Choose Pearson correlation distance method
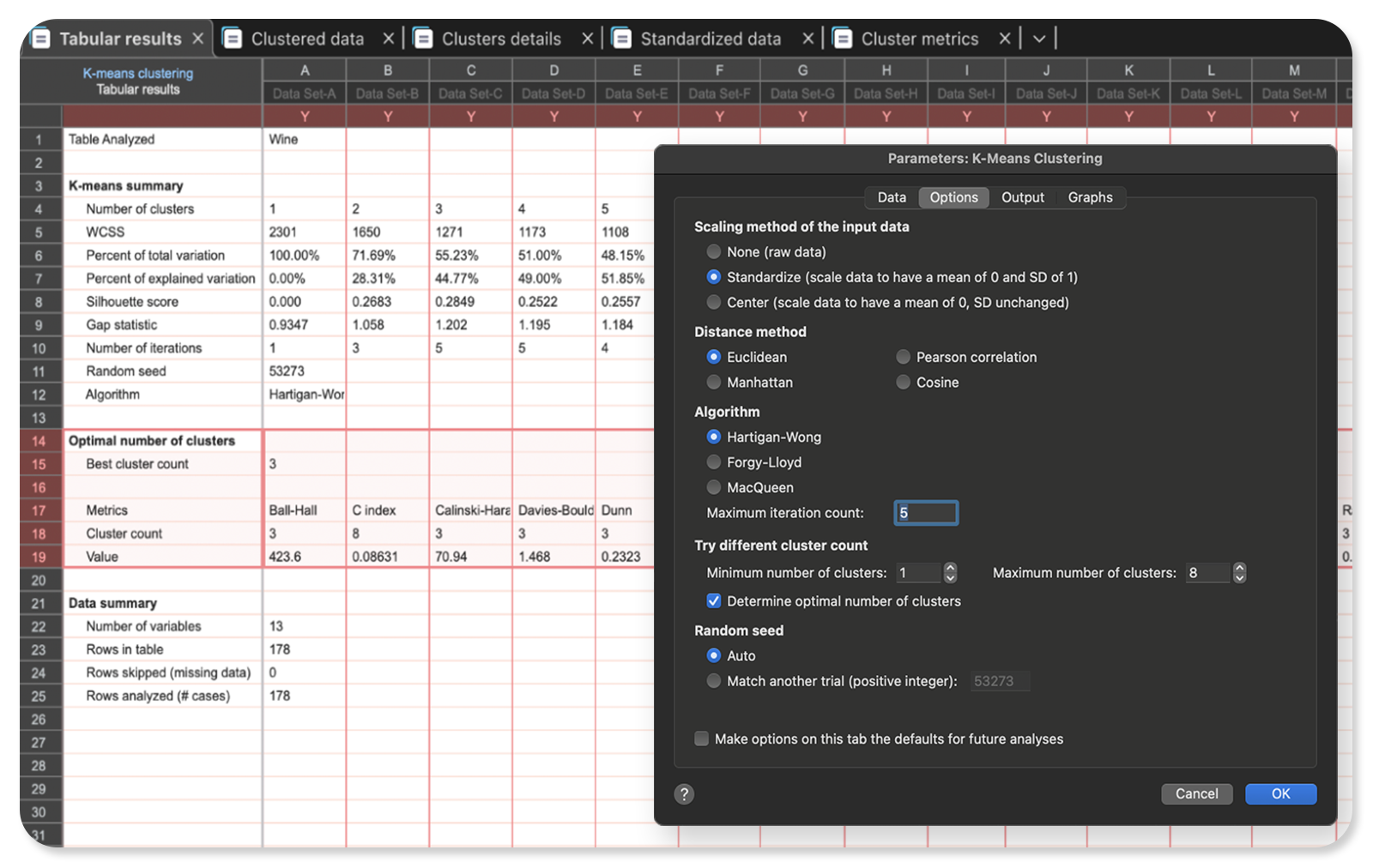Viewport: 1373px width, 868px height. click(x=903, y=357)
